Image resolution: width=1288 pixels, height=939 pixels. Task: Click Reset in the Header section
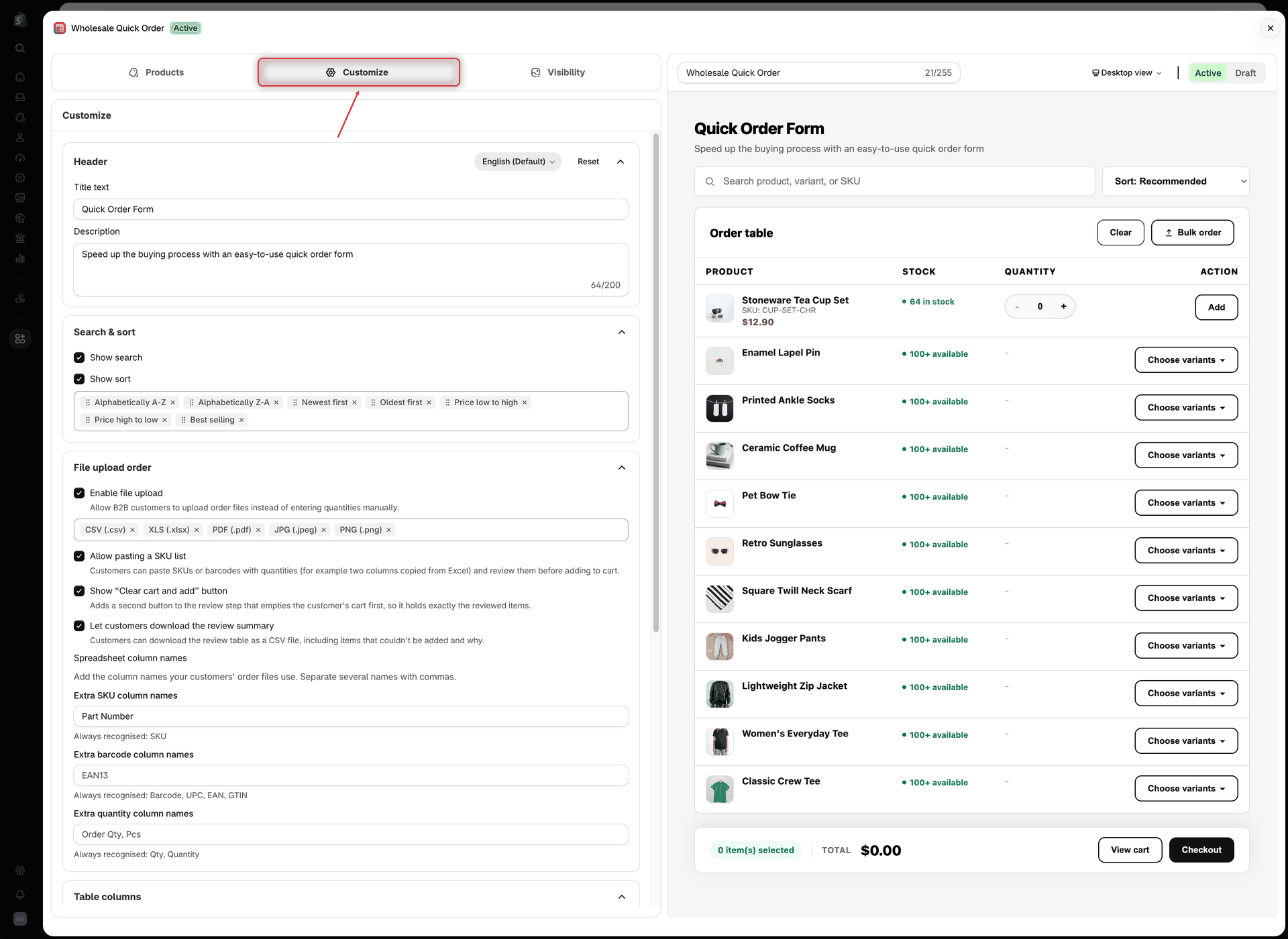(588, 162)
